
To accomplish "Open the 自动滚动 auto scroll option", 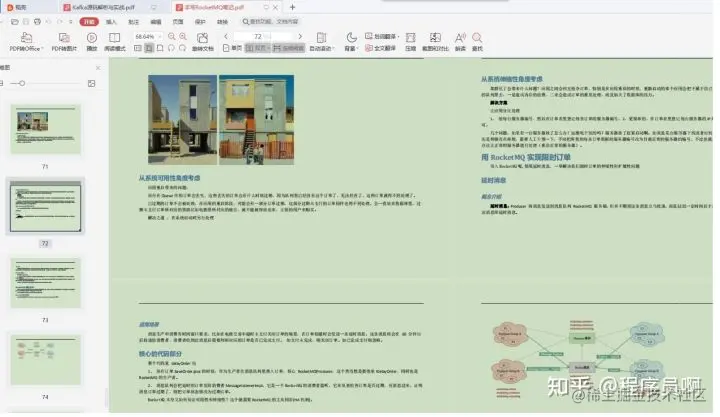I will click(x=321, y=41).
